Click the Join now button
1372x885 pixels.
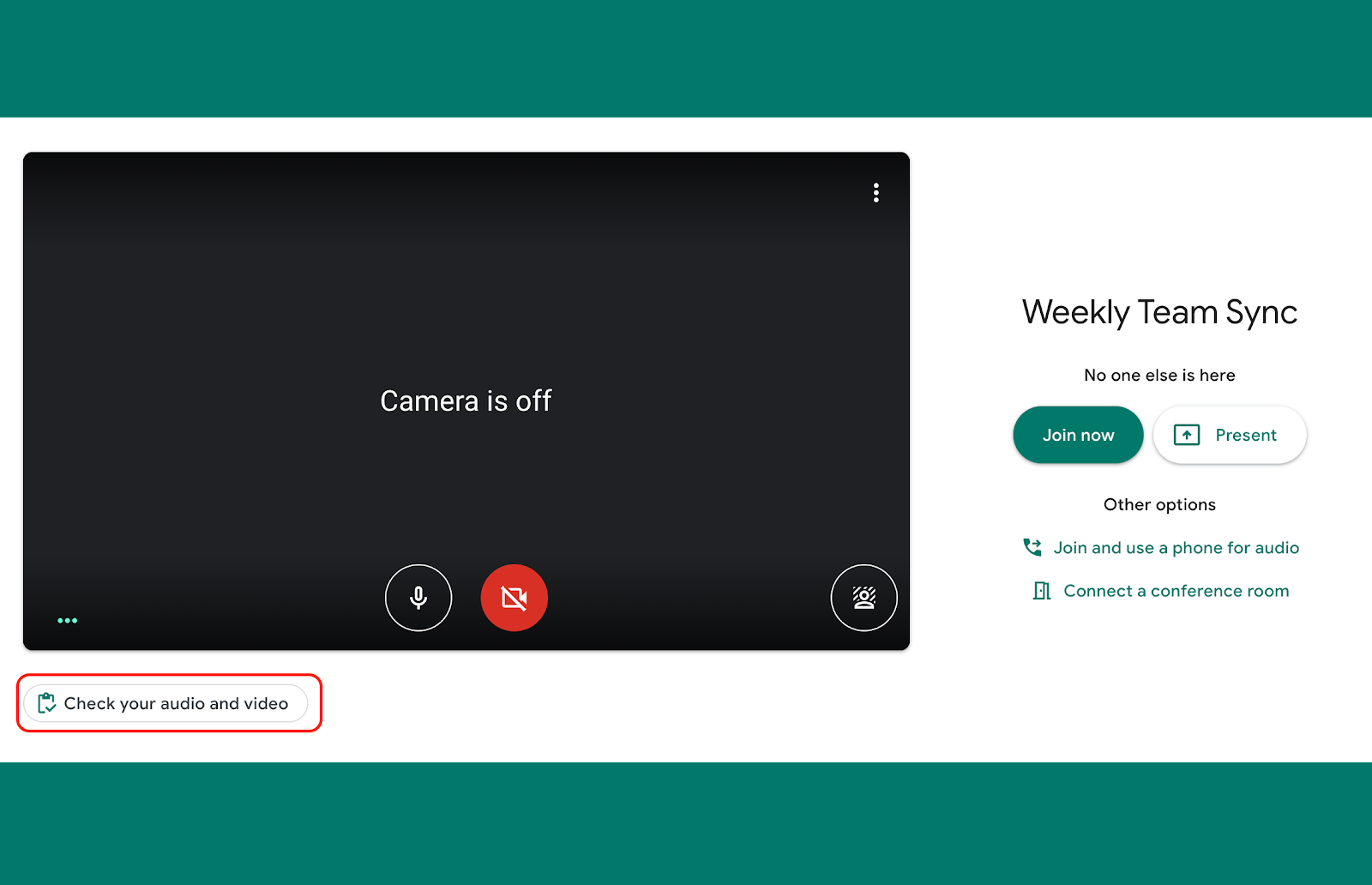1077,435
